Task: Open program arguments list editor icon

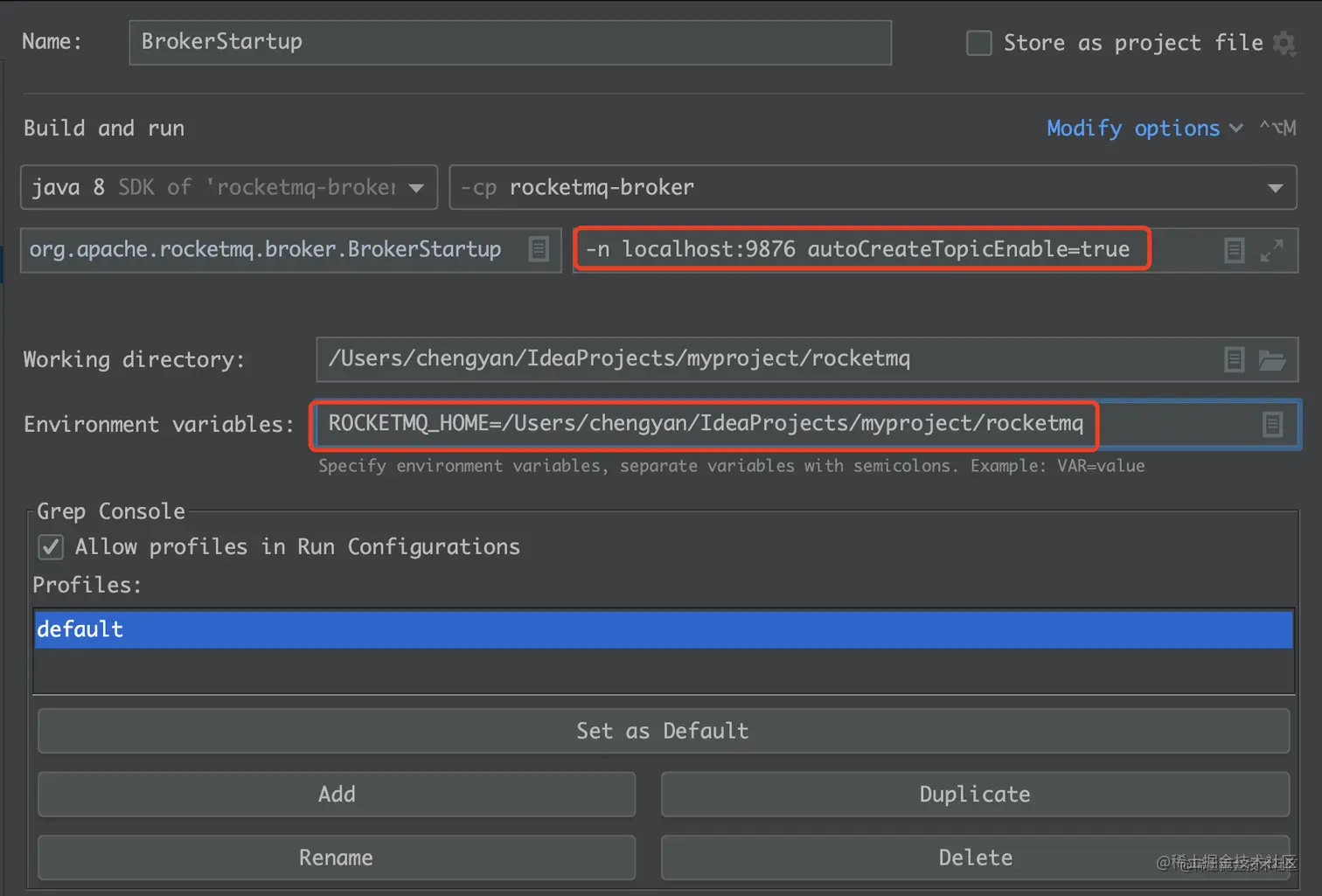Action: [x=1234, y=250]
